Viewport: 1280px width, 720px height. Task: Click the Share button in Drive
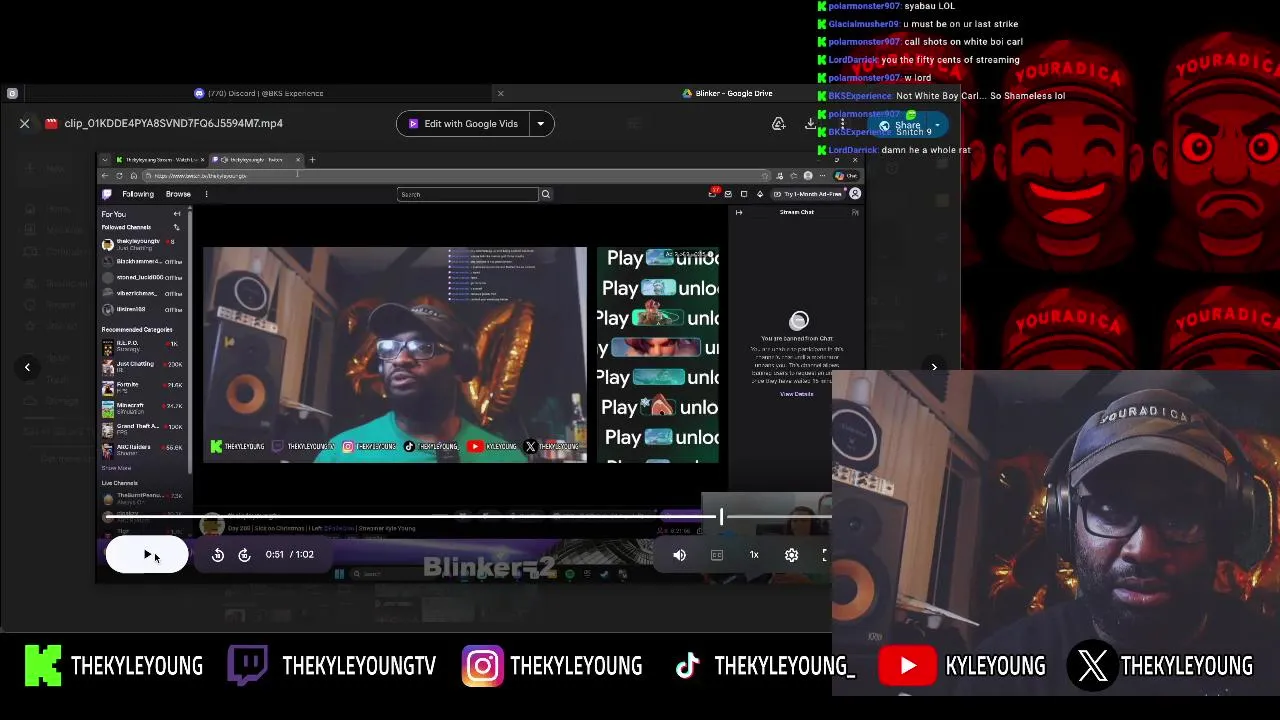coord(898,126)
